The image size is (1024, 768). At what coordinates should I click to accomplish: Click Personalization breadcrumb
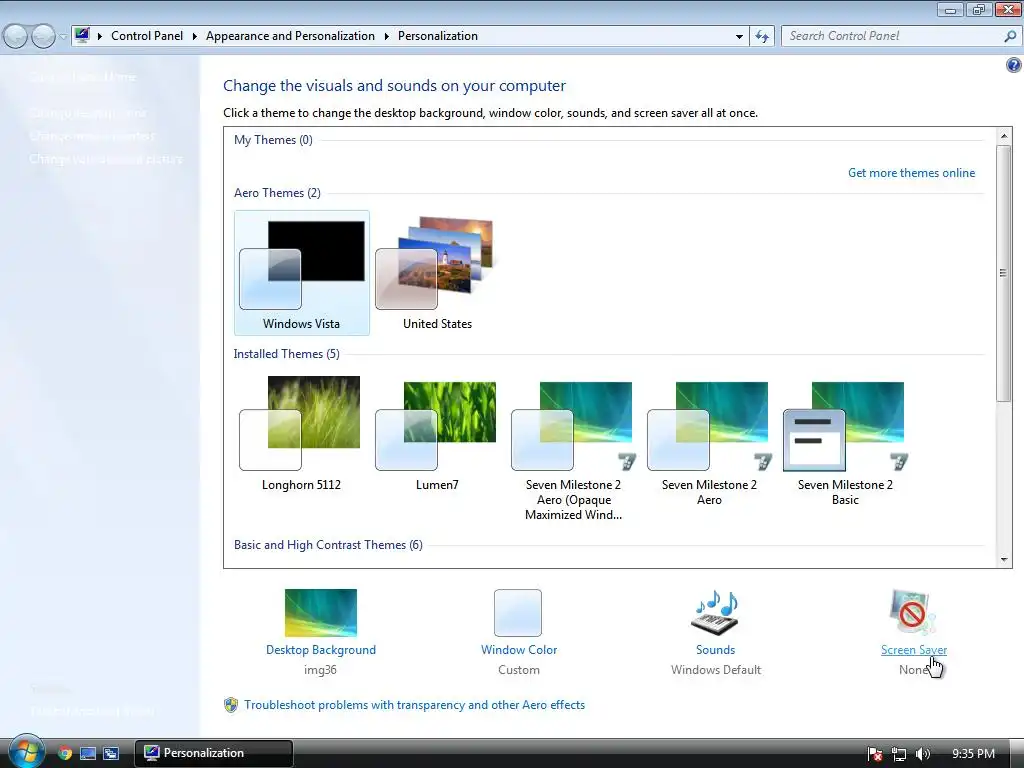(438, 36)
